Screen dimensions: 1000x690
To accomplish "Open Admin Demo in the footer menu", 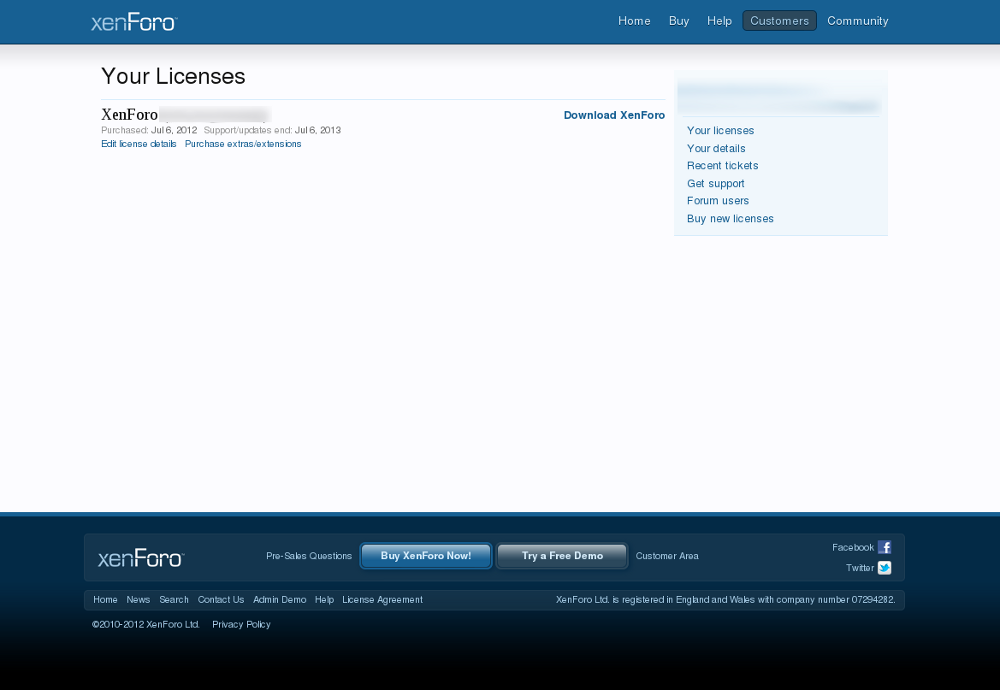I will point(279,600).
